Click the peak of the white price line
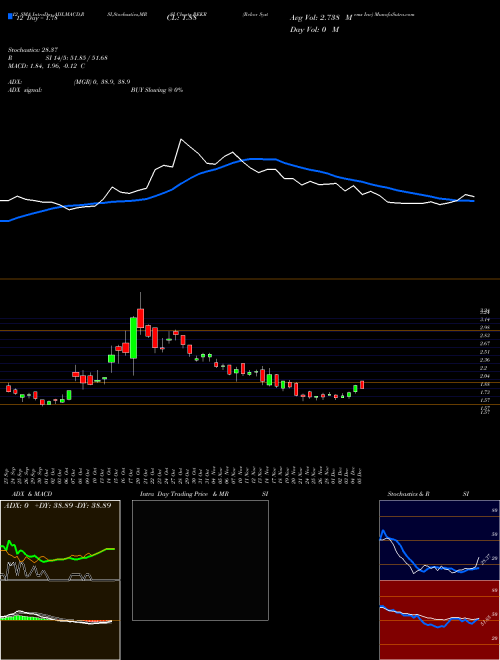The height and width of the screenshot is (660, 500). tap(181, 139)
